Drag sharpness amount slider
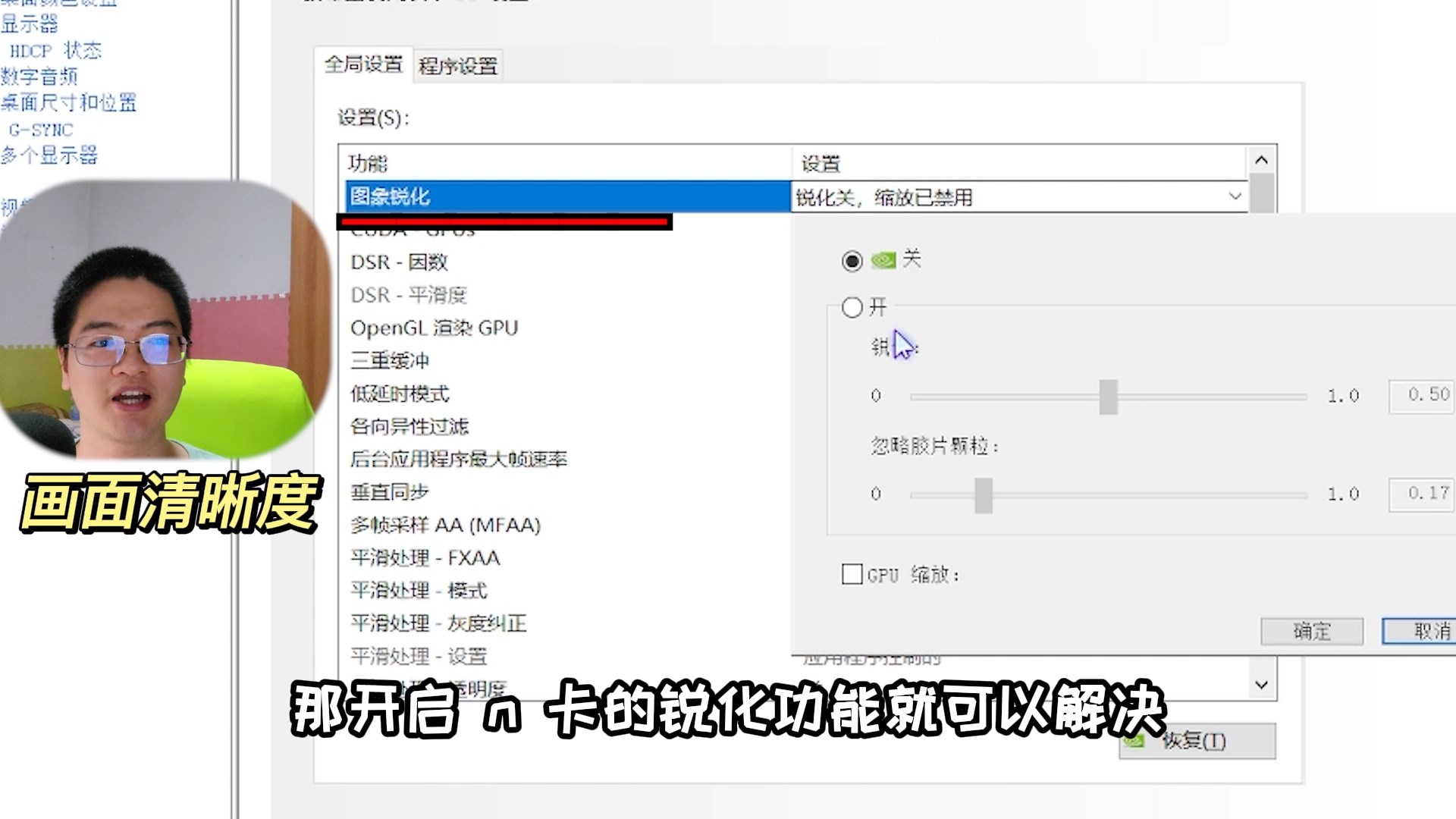 click(1108, 395)
